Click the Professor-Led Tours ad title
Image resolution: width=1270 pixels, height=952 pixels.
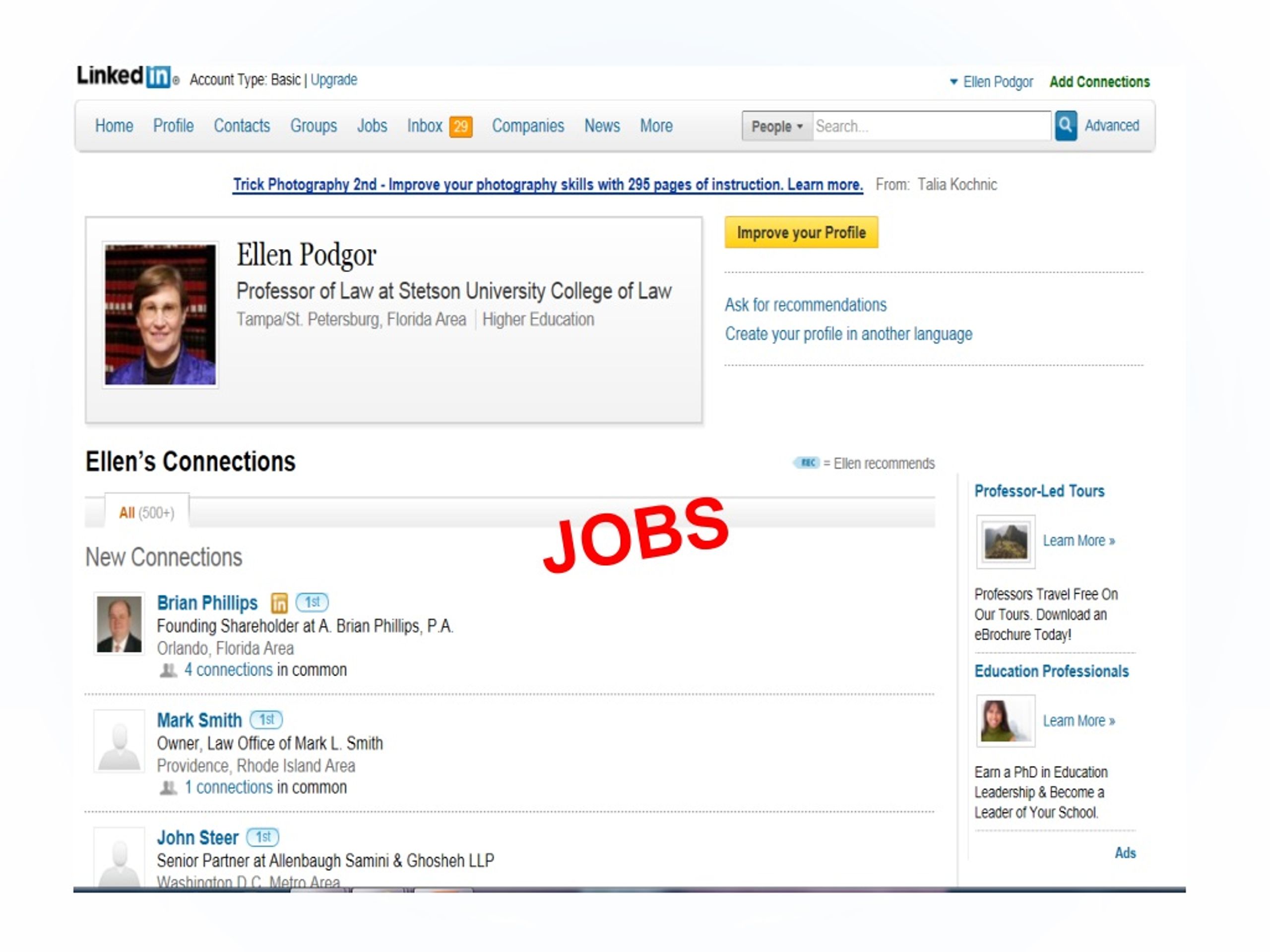click(1039, 491)
